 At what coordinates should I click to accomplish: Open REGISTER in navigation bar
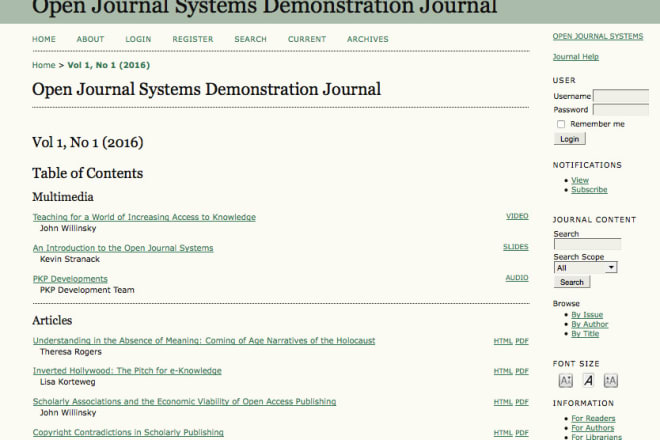(193, 39)
